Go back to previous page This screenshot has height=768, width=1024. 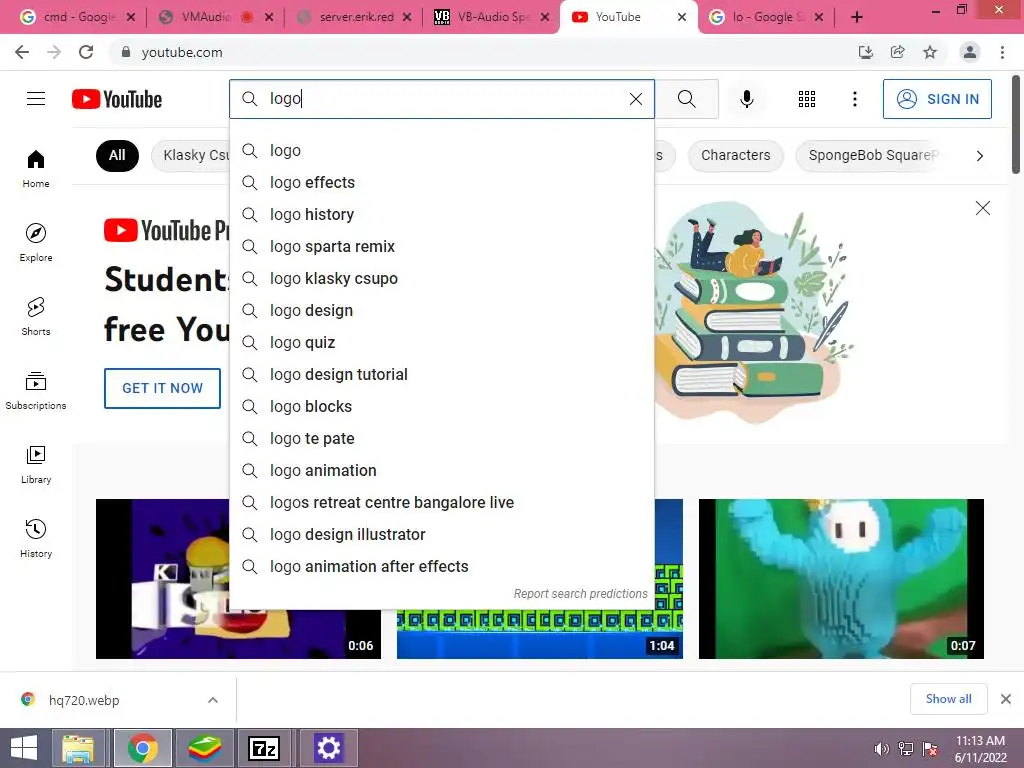coord(22,52)
